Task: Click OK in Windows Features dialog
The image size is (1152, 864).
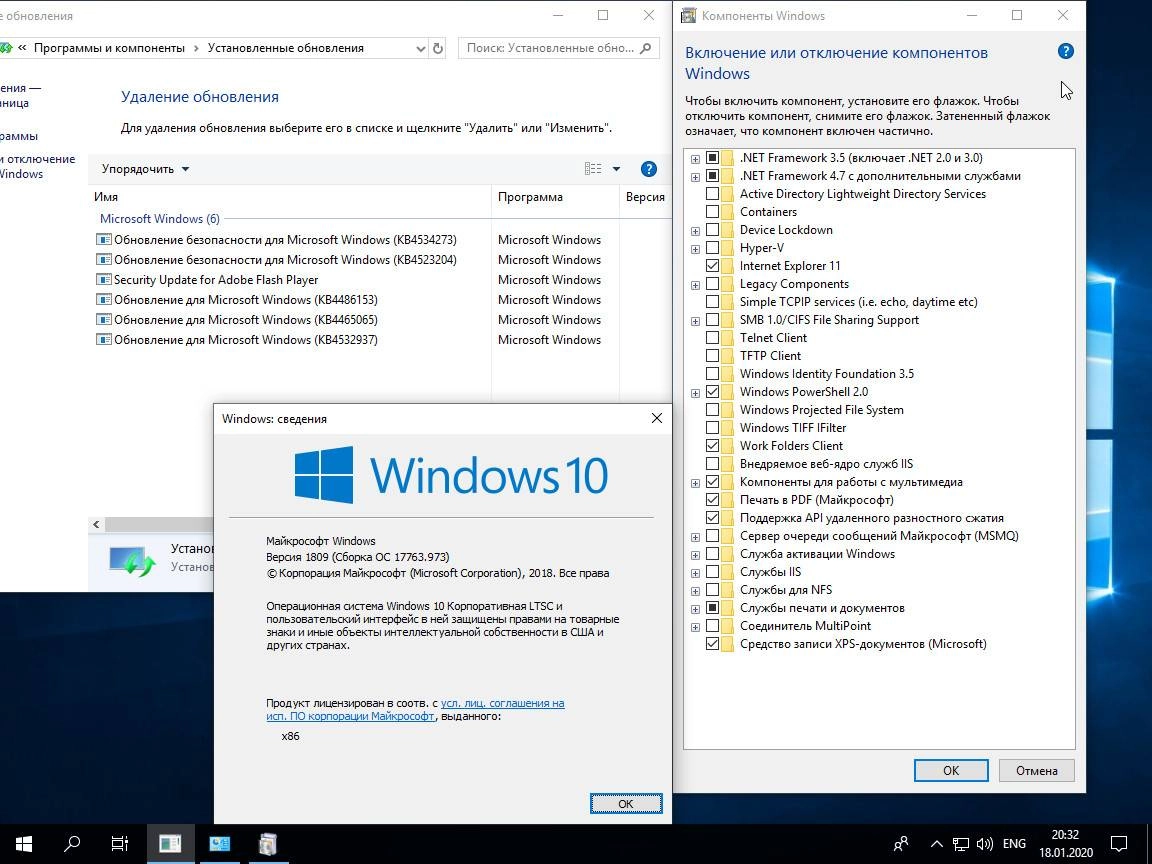Action: (x=951, y=770)
